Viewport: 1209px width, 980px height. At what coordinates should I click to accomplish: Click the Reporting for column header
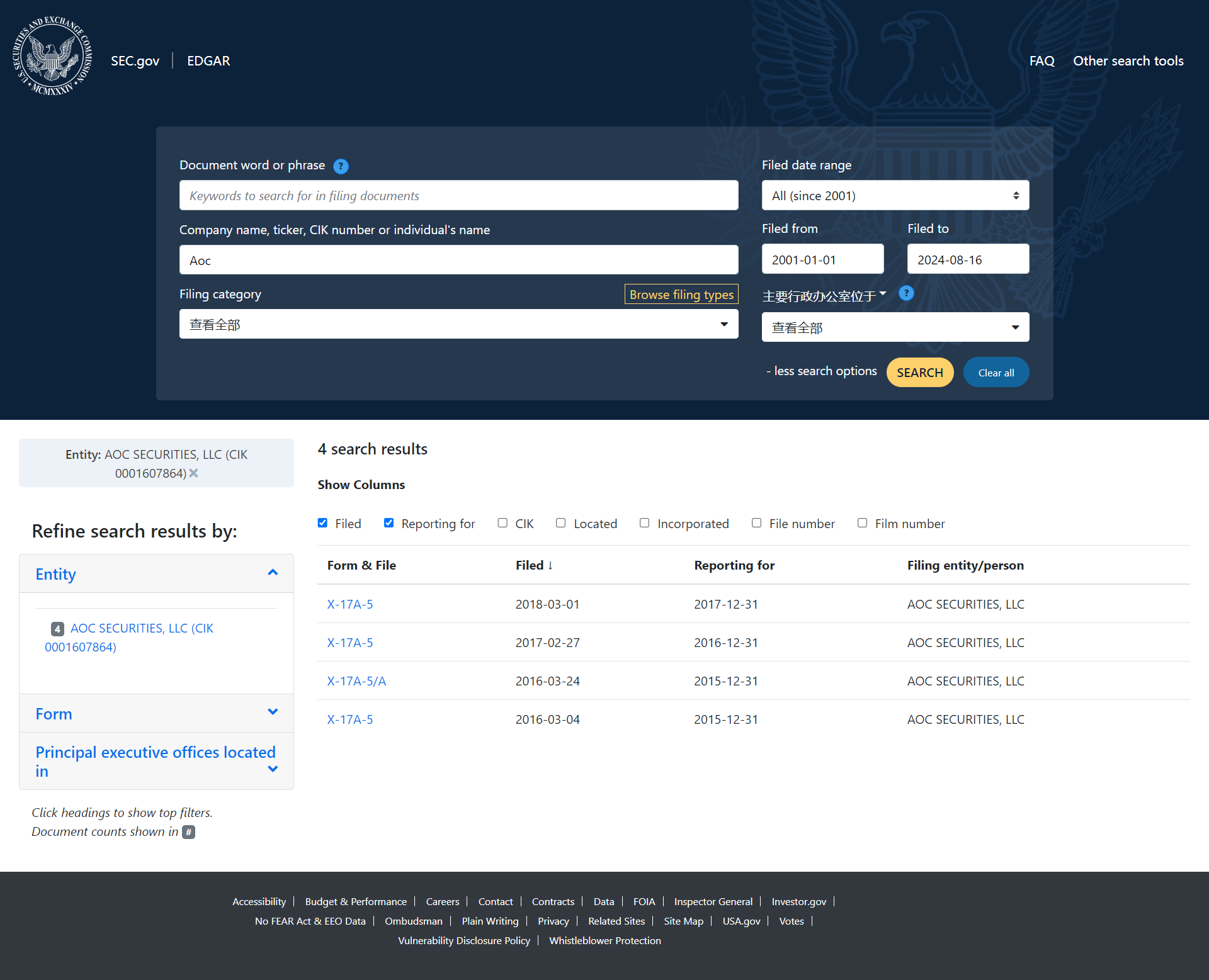pos(734,565)
